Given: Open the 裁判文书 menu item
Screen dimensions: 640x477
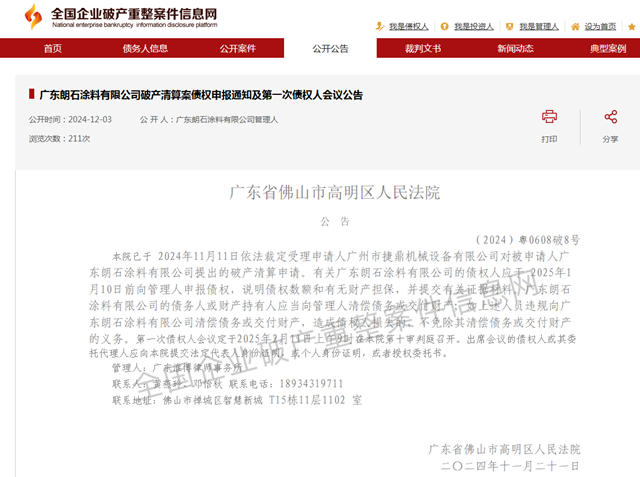Looking at the screenshot, I should 422,49.
